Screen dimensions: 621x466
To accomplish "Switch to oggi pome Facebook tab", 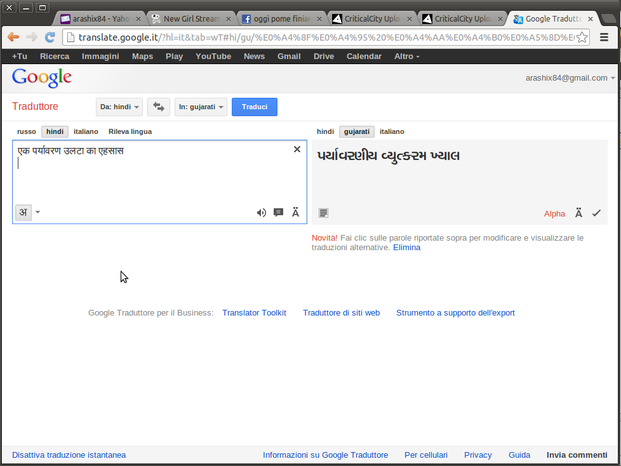I will (281, 19).
